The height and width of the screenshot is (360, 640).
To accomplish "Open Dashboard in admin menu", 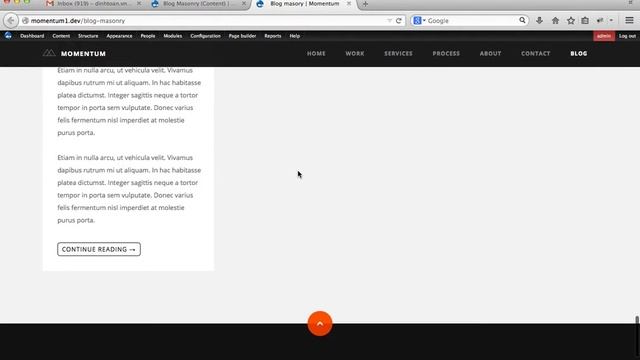I will pyautogui.click(x=32, y=36).
